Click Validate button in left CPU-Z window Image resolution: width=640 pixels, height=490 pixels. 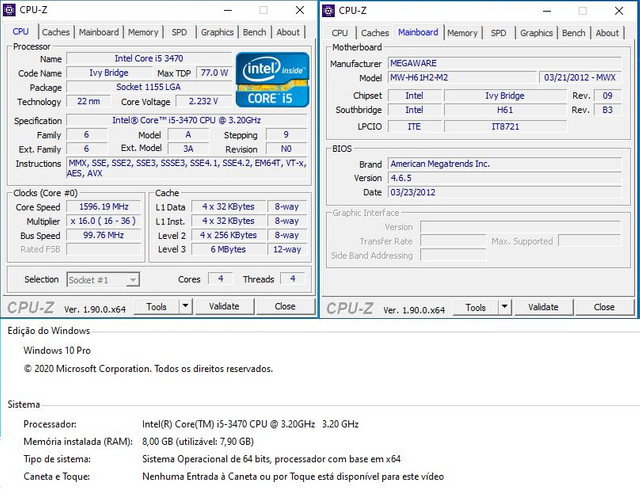pos(224,307)
